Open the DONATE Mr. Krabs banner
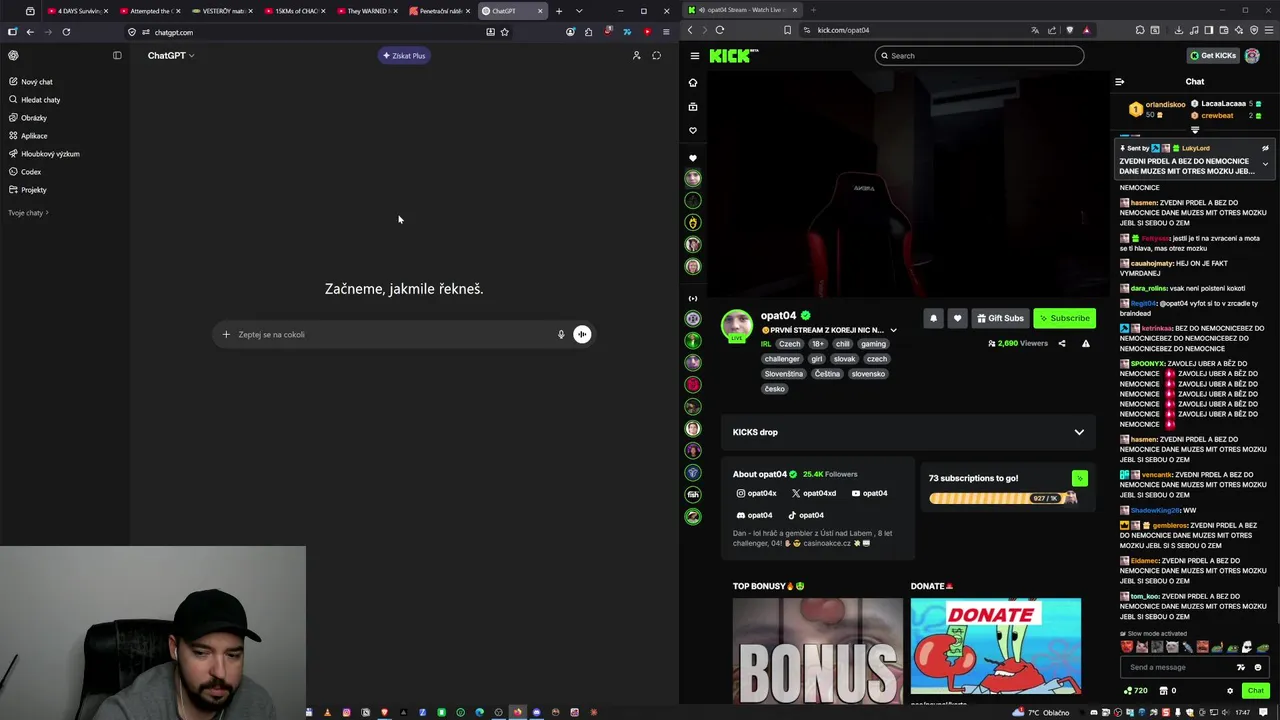The height and width of the screenshot is (720, 1280). point(996,646)
